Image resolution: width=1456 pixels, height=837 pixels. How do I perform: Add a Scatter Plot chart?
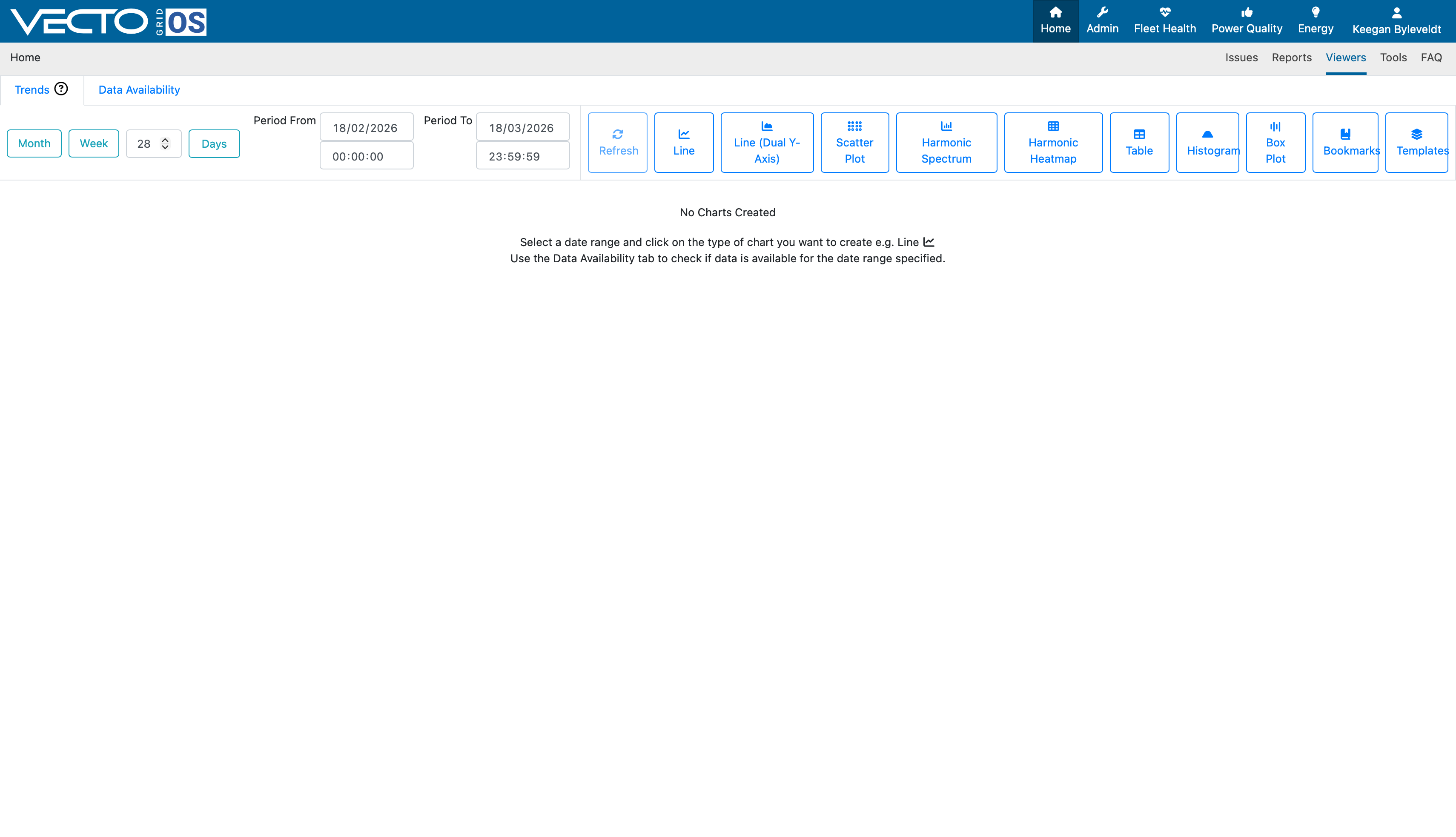854,143
